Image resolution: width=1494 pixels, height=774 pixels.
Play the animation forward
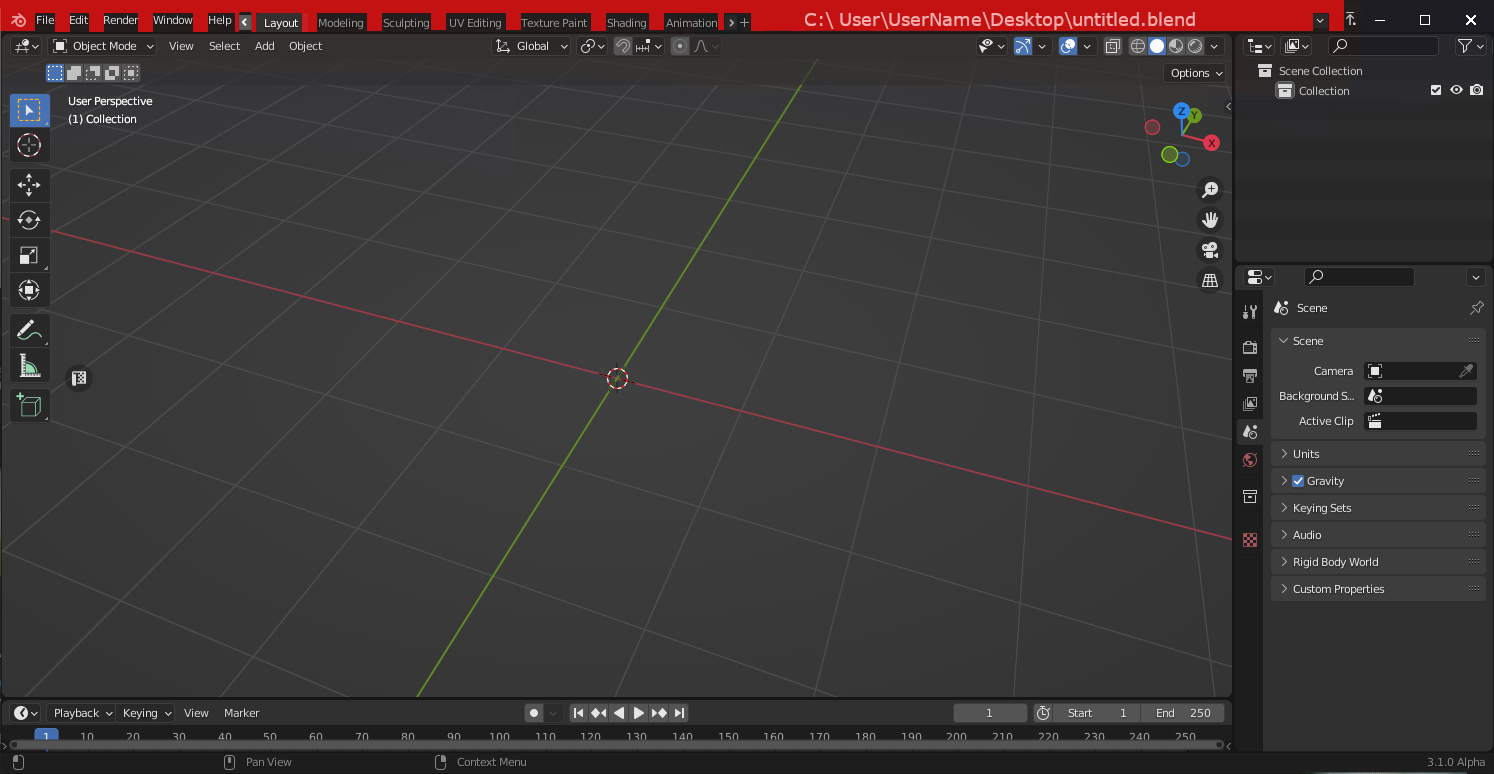(638, 713)
